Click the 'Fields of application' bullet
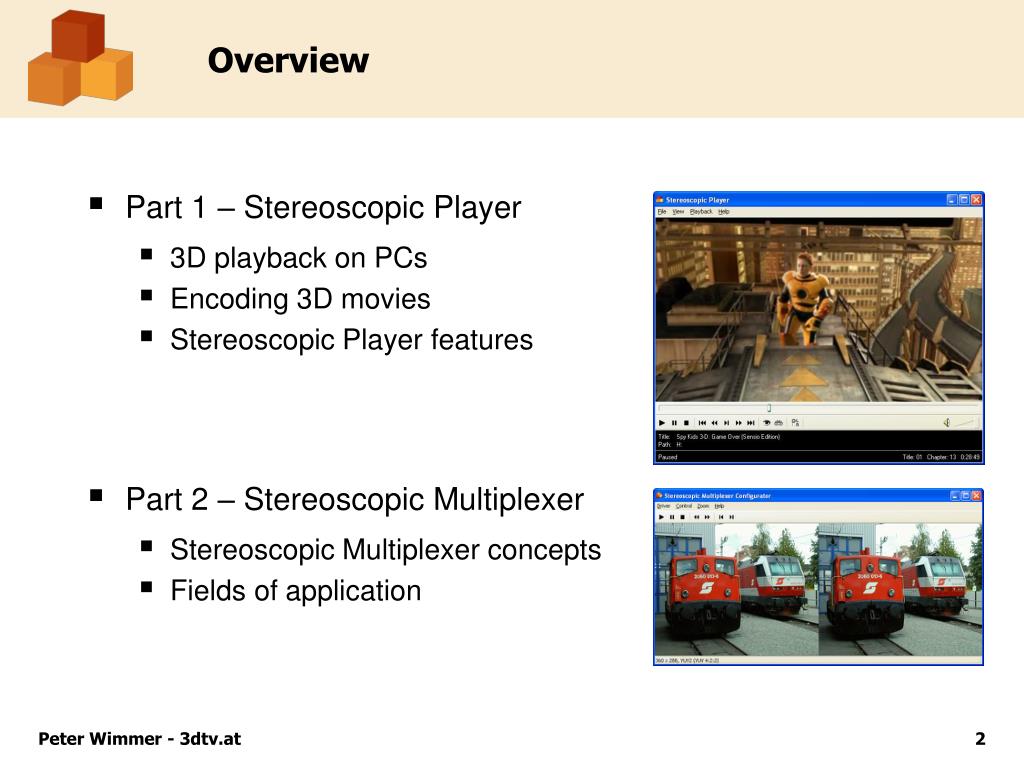 point(296,591)
